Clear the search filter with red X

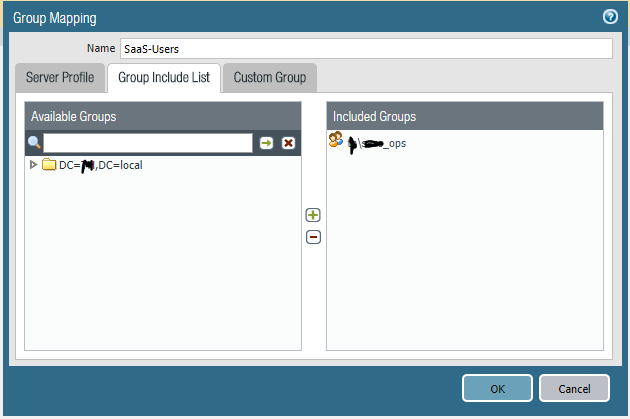[x=288, y=143]
